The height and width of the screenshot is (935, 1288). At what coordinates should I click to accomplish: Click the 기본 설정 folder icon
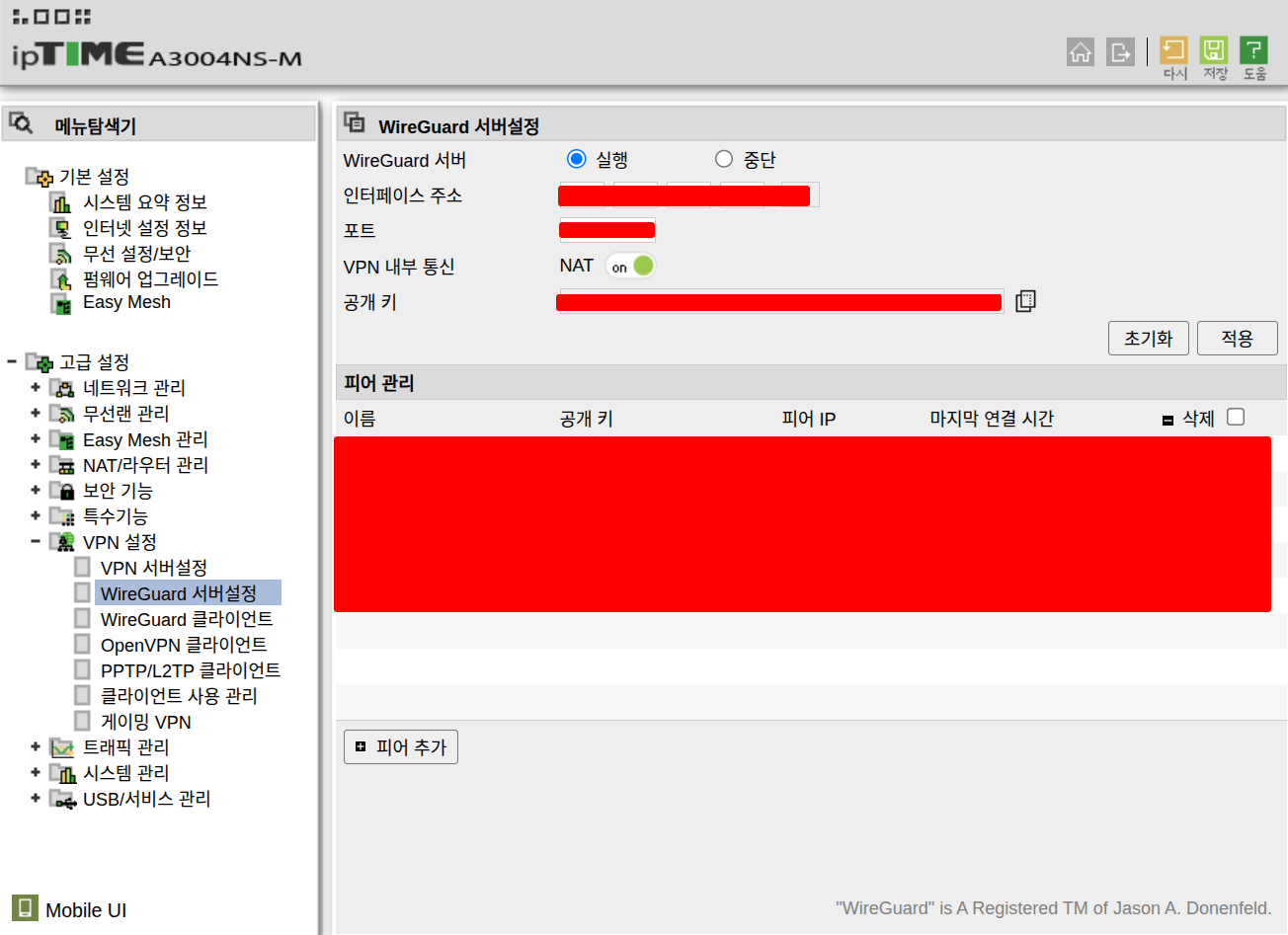point(40,177)
